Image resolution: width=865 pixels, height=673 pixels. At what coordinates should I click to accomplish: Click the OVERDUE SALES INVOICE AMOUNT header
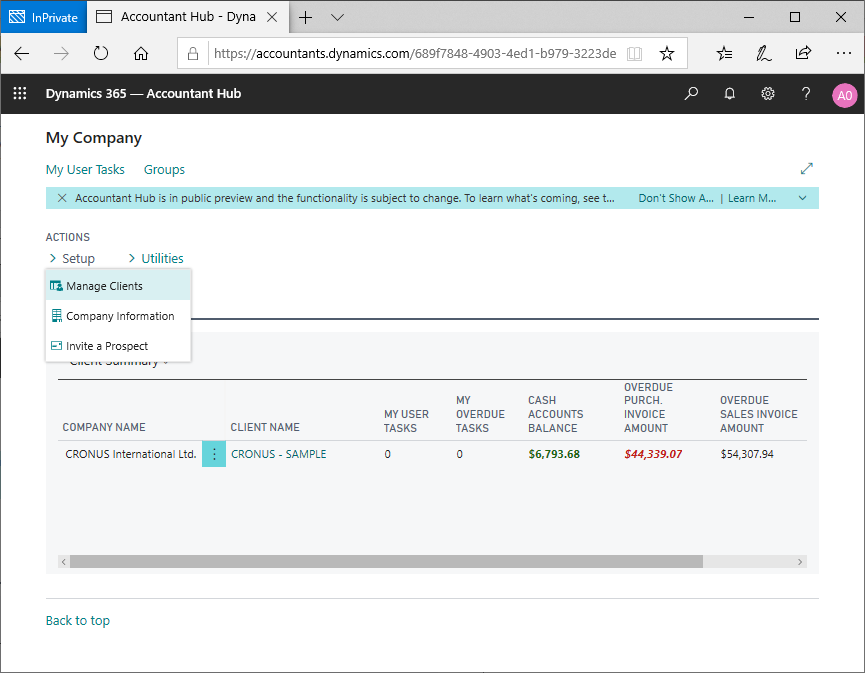(759, 414)
